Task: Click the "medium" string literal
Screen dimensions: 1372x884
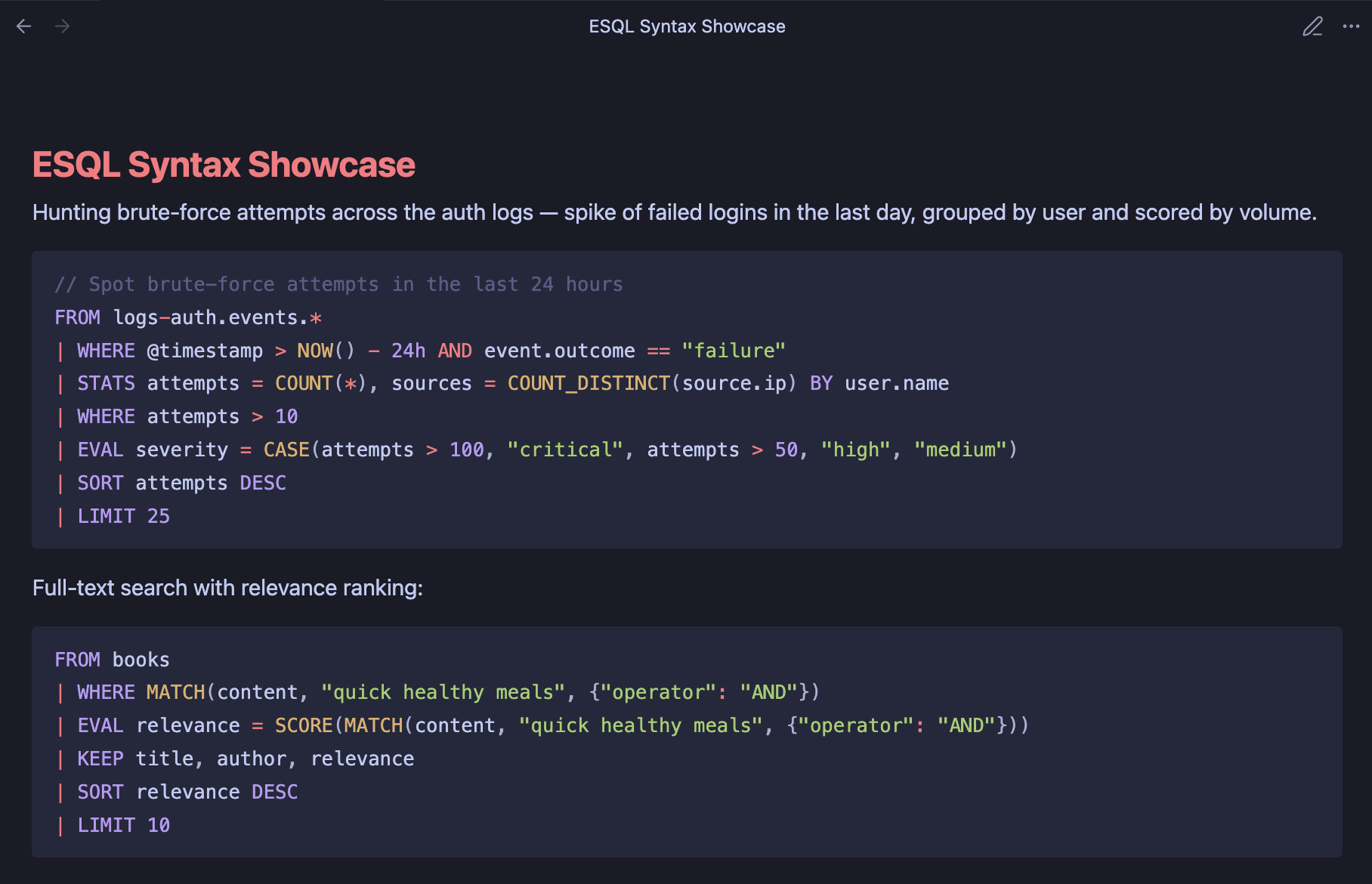Action: coord(960,450)
